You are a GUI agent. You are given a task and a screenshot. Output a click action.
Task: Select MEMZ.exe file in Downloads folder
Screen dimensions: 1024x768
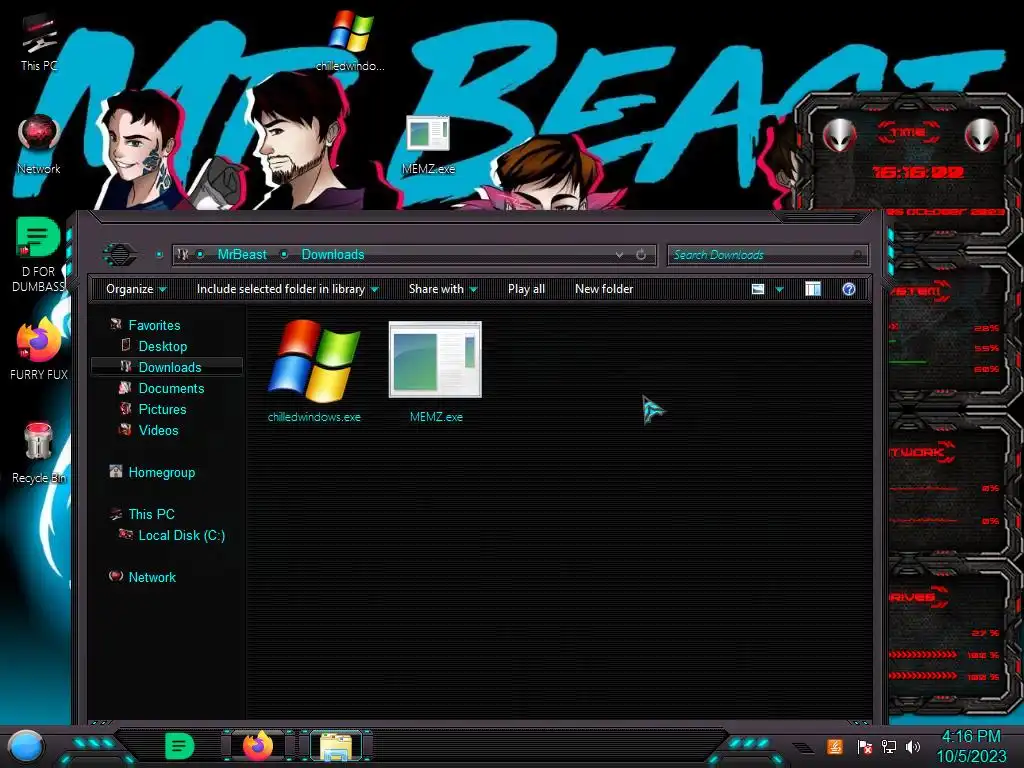pos(436,371)
